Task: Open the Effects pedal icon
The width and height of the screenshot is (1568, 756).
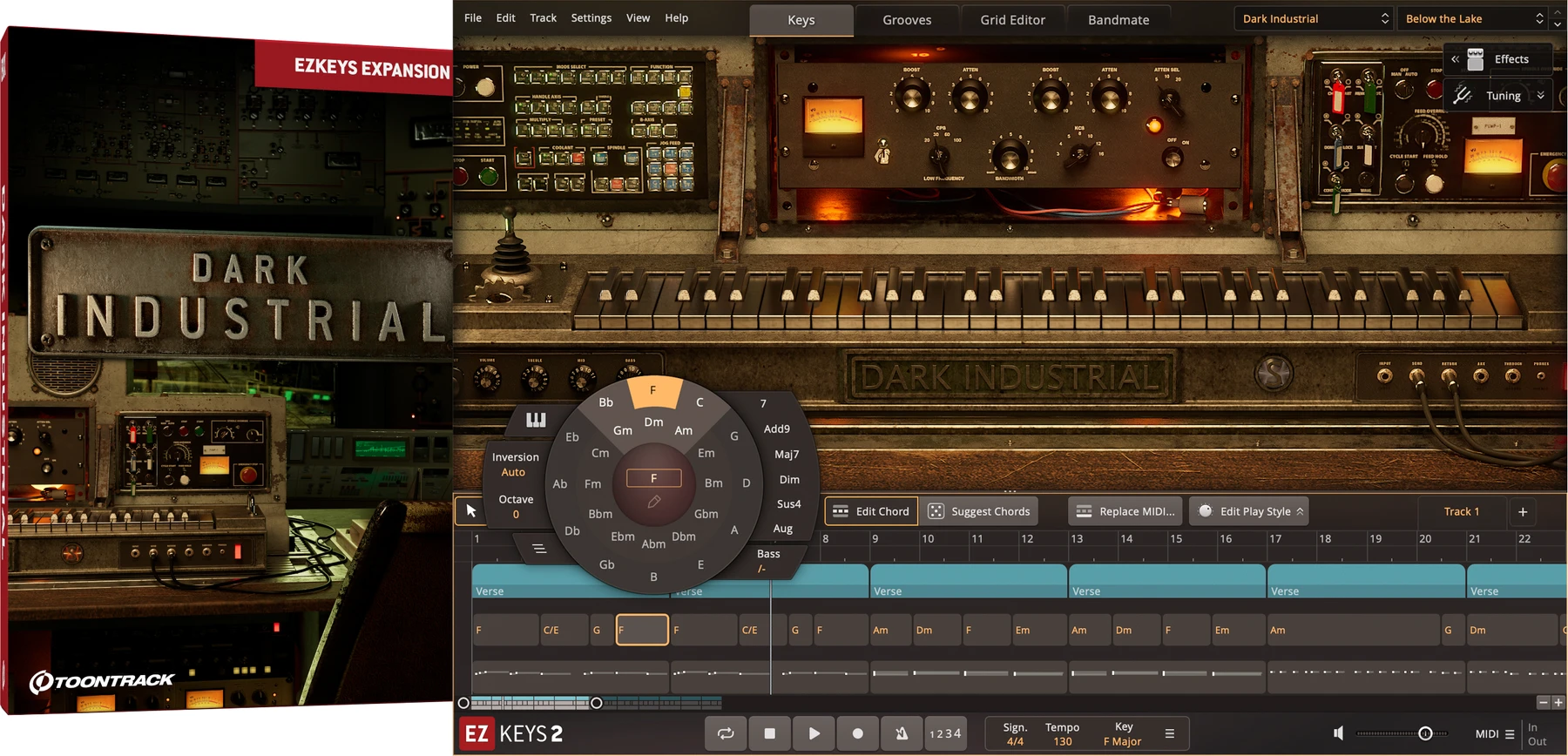Action: tap(1476, 59)
